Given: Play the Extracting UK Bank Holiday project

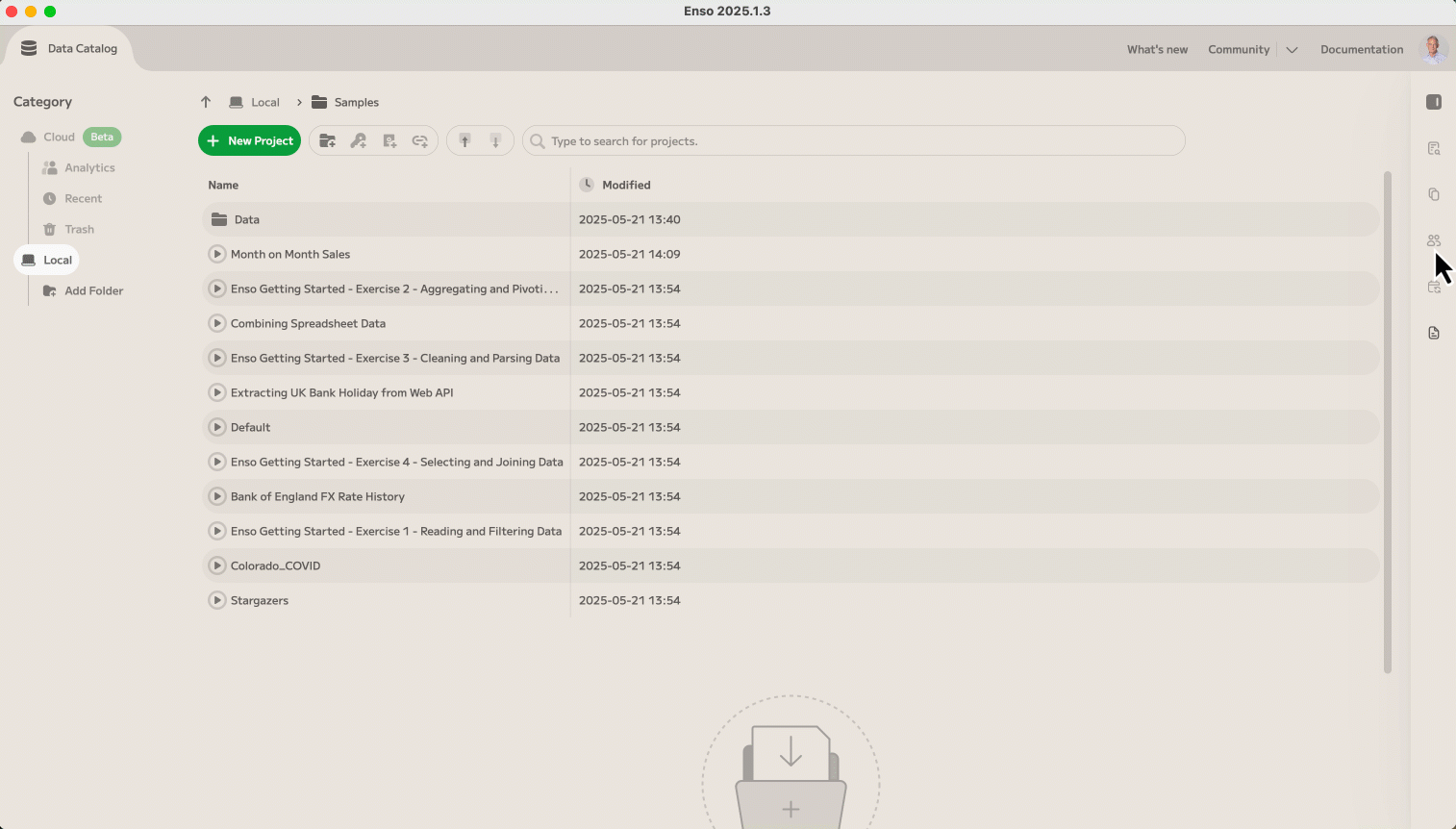Looking at the screenshot, I should coord(217,392).
